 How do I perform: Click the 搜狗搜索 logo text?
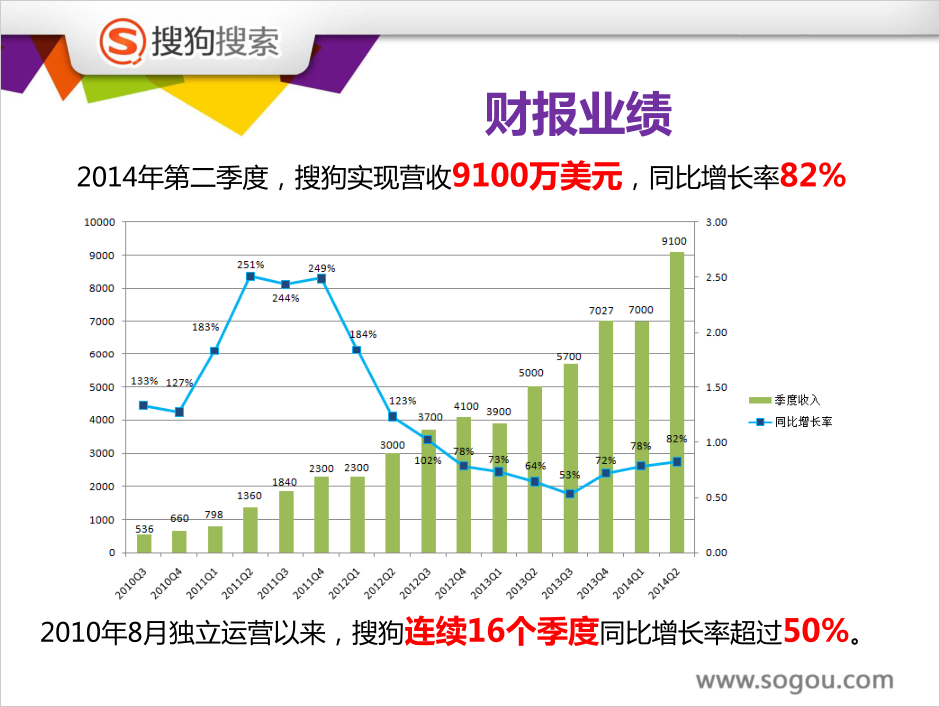pos(215,41)
